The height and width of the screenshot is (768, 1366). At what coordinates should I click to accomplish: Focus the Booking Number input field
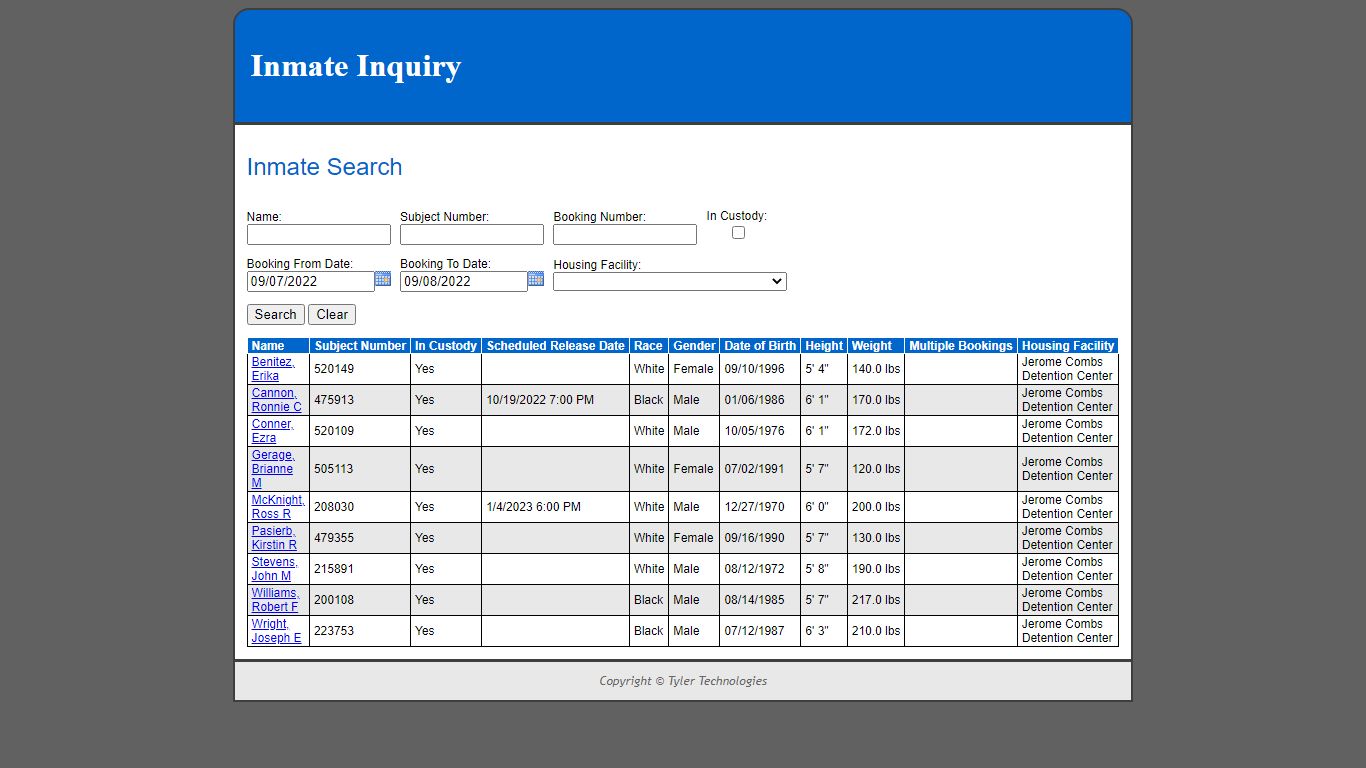pyautogui.click(x=625, y=235)
